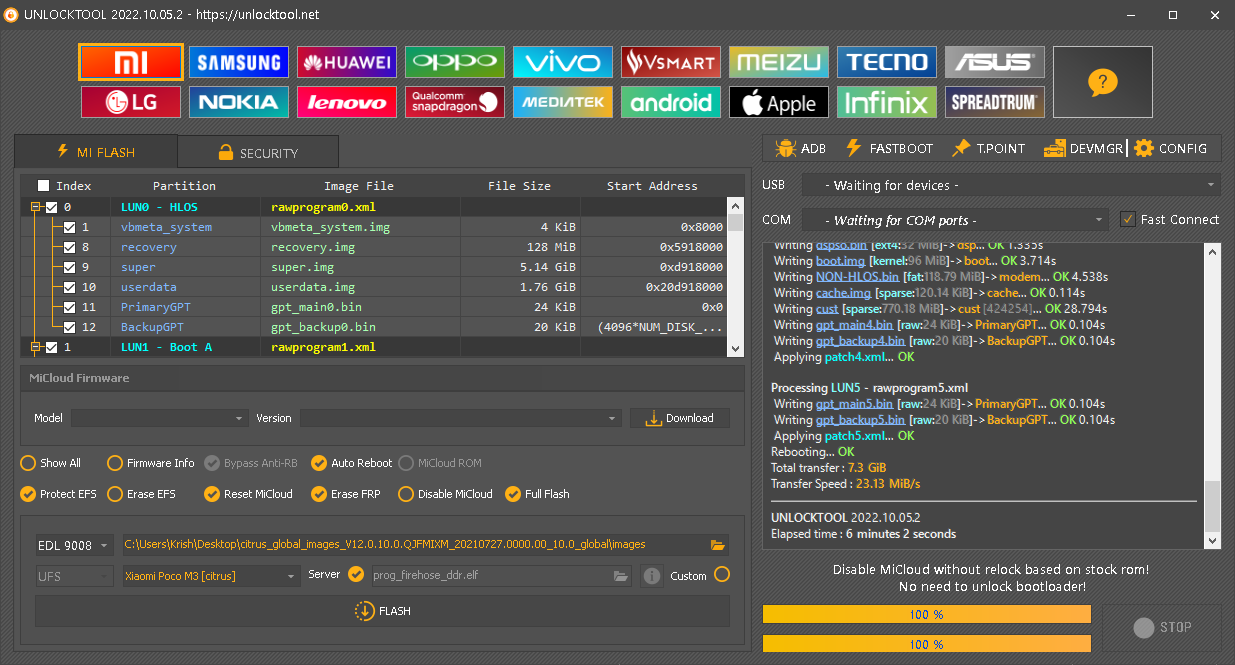Toggle Erase FRP option
Viewport: 1235px width, 665px height.
pyautogui.click(x=319, y=494)
